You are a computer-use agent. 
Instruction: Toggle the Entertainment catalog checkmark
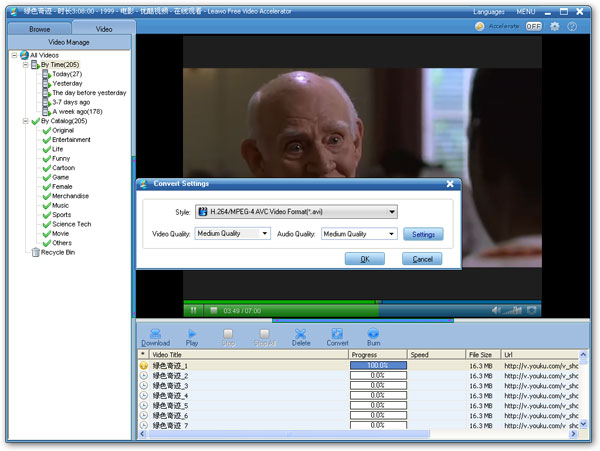[47, 140]
